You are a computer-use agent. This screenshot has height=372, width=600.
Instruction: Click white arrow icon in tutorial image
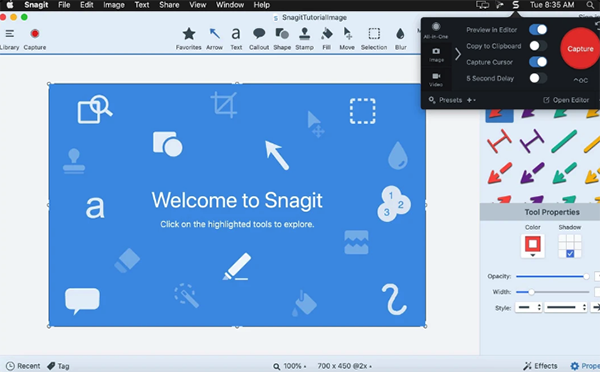point(277,155)
